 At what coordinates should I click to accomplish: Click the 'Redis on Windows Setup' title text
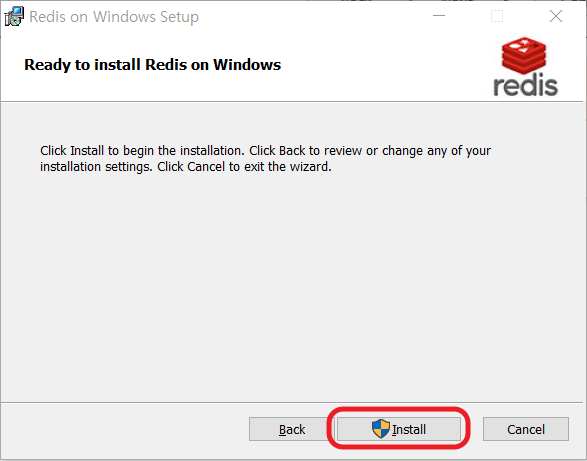point(114,17)
